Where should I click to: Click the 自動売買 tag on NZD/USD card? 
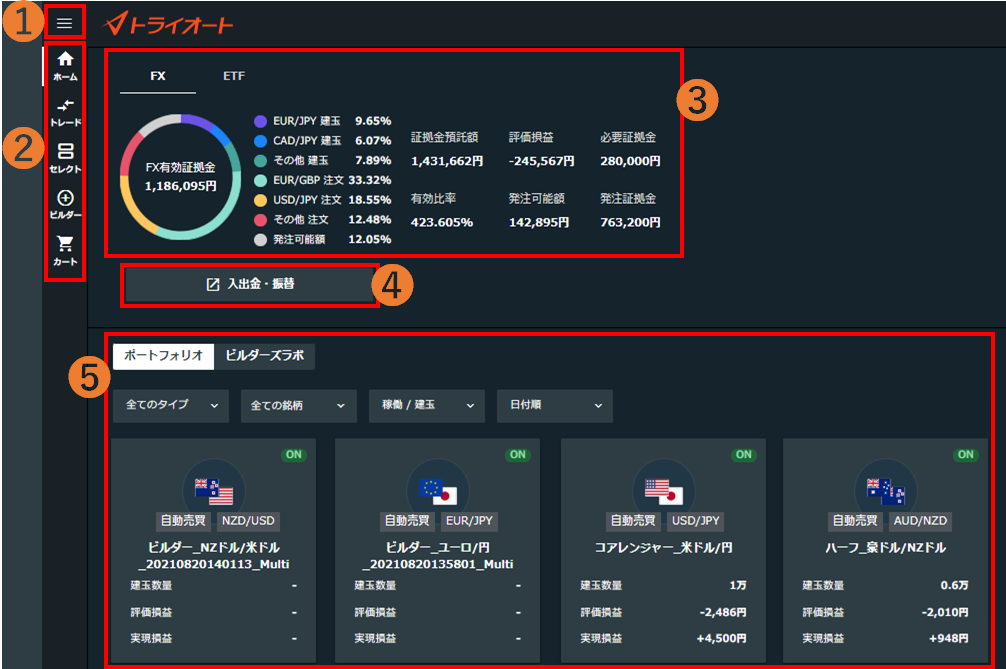tap(183, 521)
